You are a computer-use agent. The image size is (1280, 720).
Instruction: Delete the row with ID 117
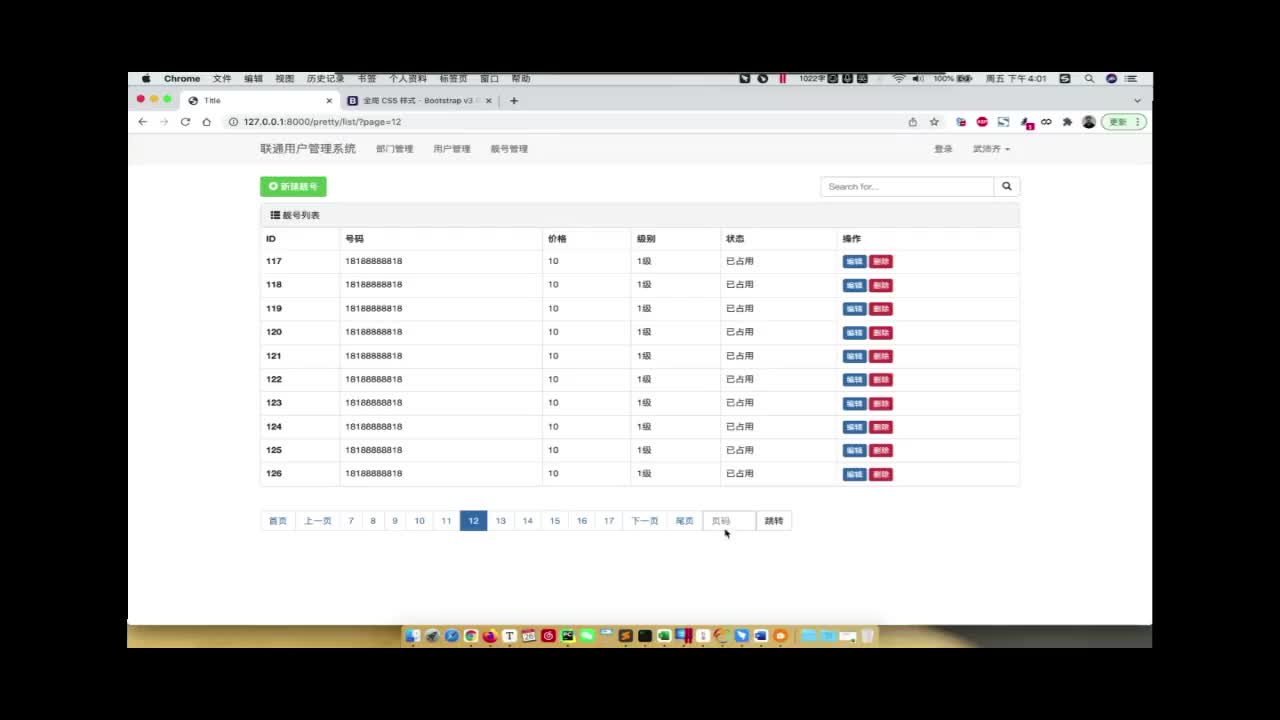pyautogui.click(x=881, y=262)
